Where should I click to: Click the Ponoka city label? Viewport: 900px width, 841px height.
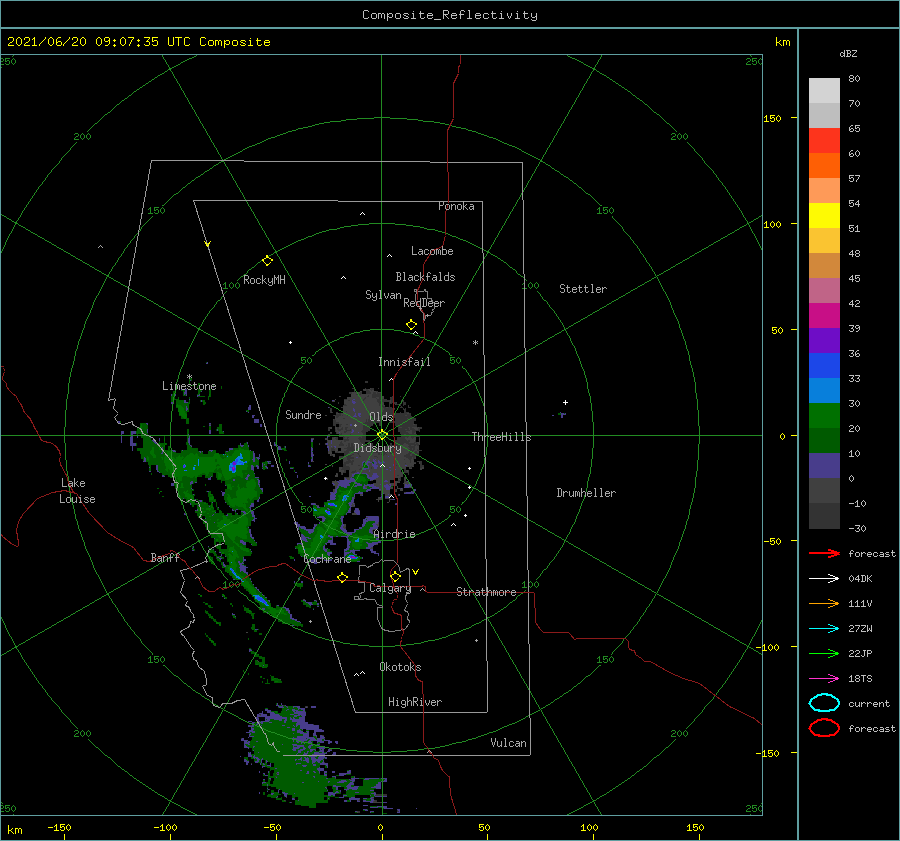click(x=456, y=206)
